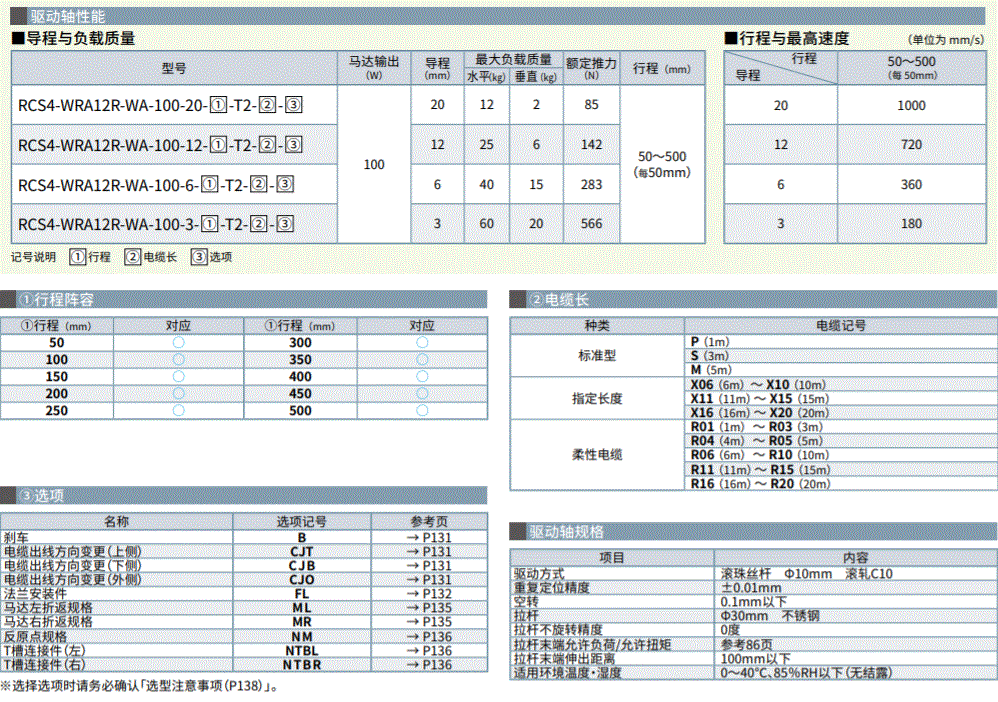The width and height of the screenshot is (998, 702).
Task: Click option code B for 刹车
Action: pyautogui.click(x=302, y=537)
